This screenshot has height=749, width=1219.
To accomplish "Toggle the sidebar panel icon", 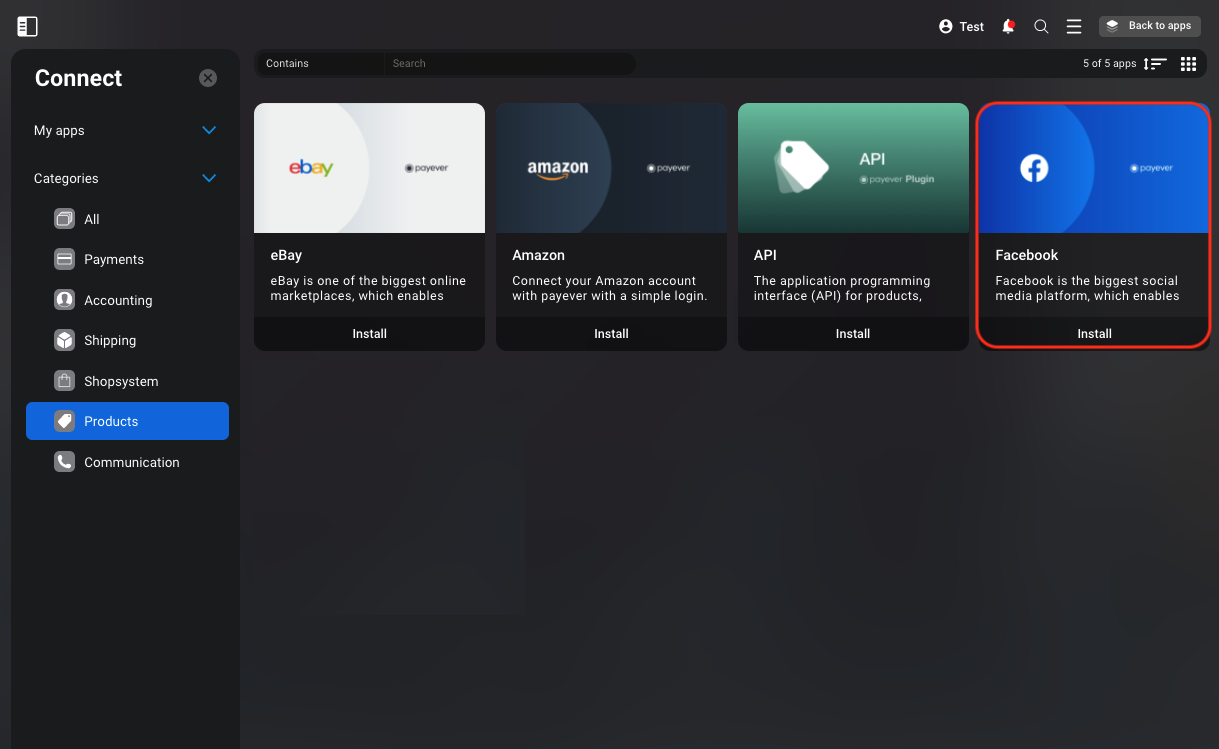I will pyautogui.click(x=28, y=27).
